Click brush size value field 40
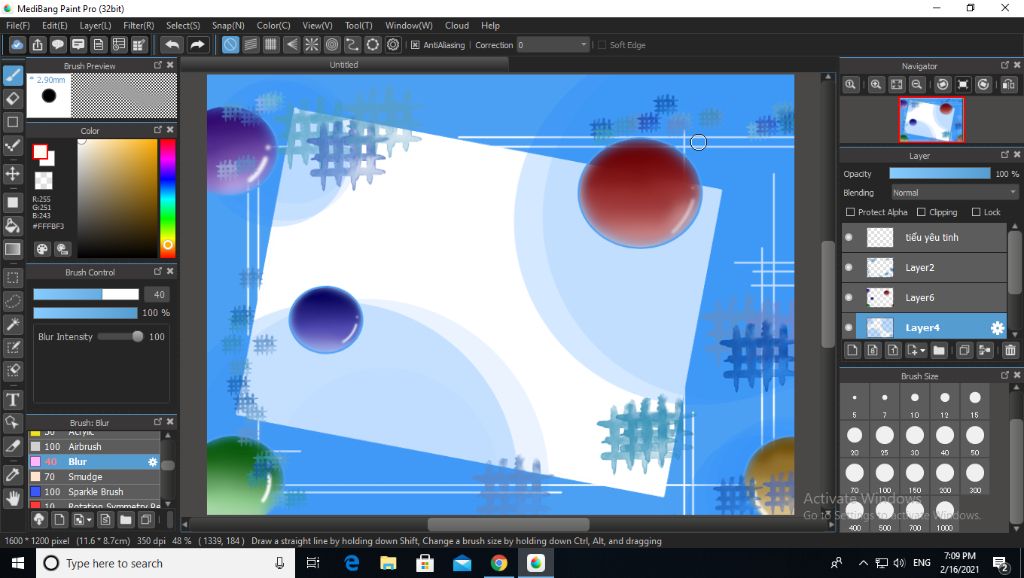 coord(158,295)
